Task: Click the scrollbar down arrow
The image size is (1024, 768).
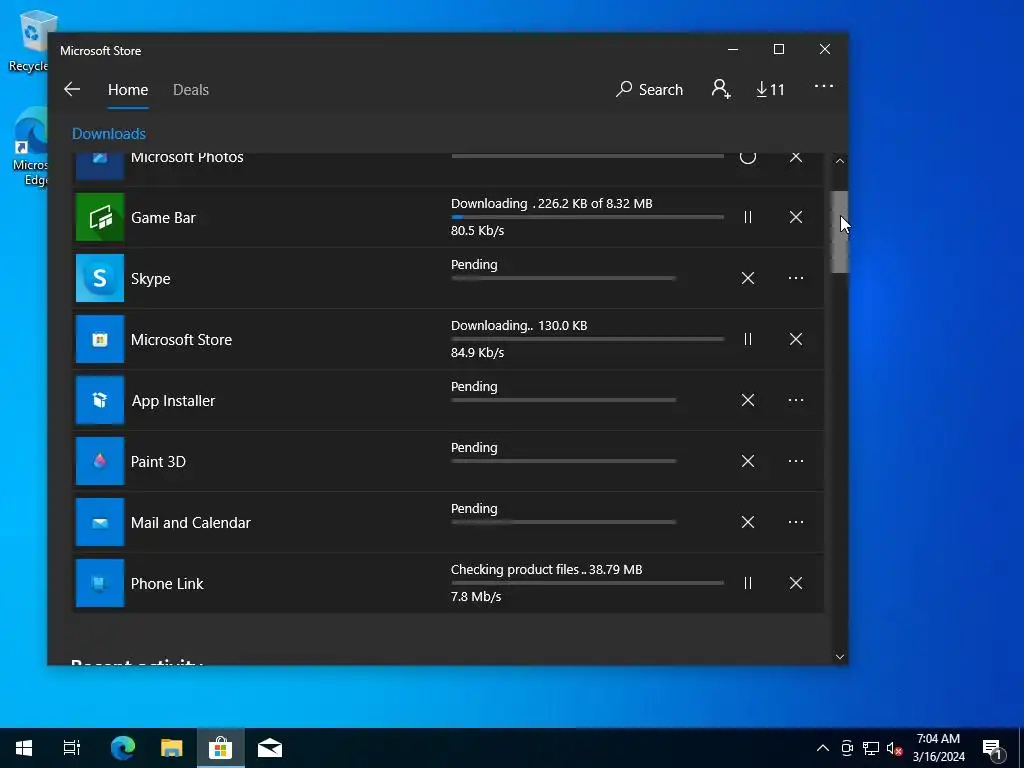Action: click(840, 657)
